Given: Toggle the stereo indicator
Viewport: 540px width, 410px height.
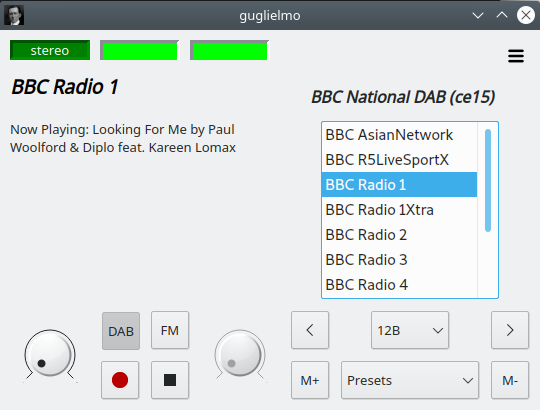Looking at the screenshot, I should point(50,50).
